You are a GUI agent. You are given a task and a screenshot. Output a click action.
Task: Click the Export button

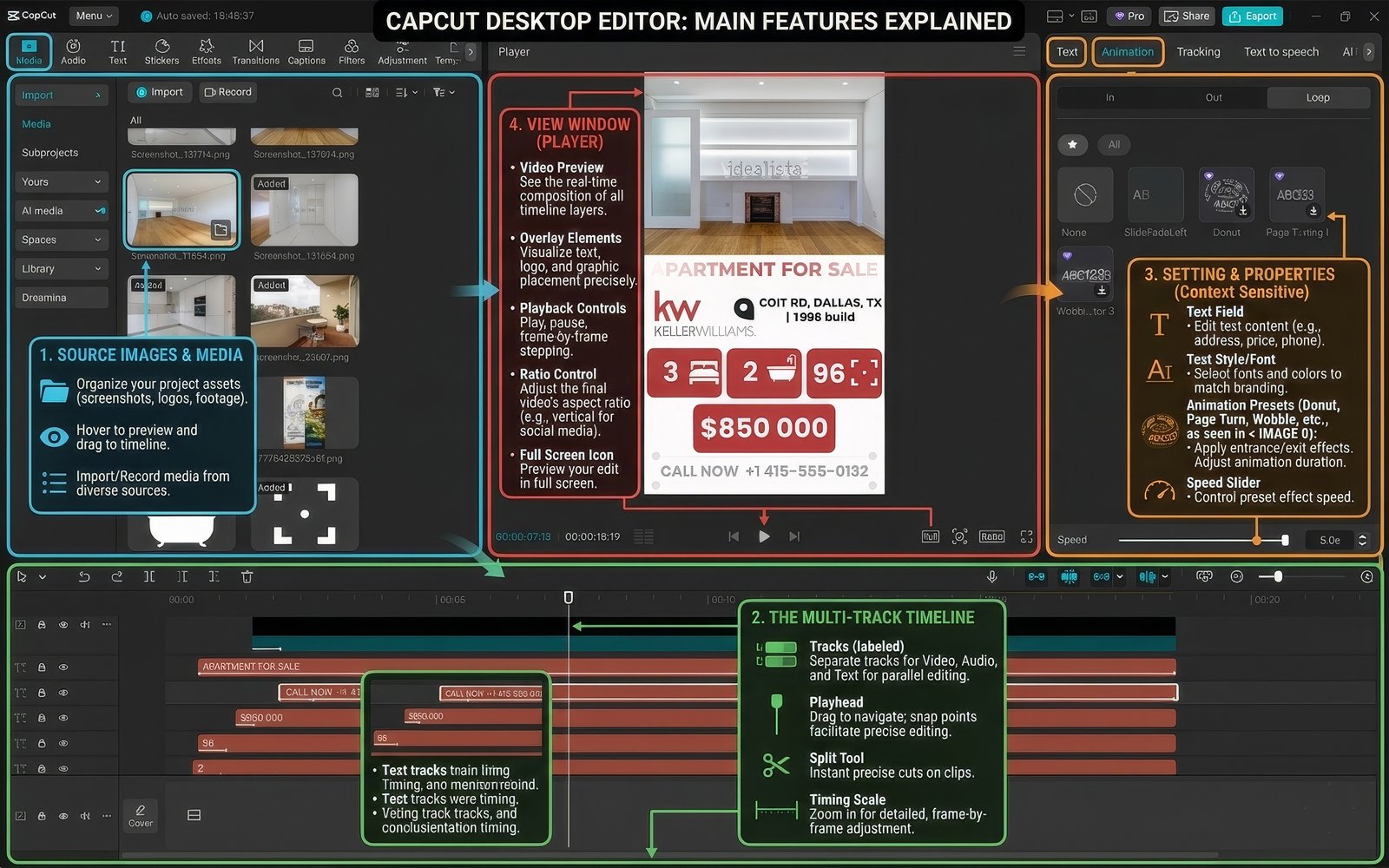pyautogui.click(x=1253, y=16)
